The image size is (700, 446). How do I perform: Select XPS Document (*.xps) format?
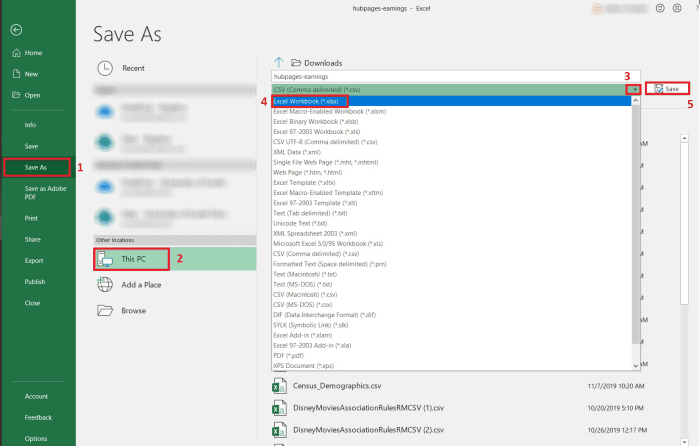(451, 366)
